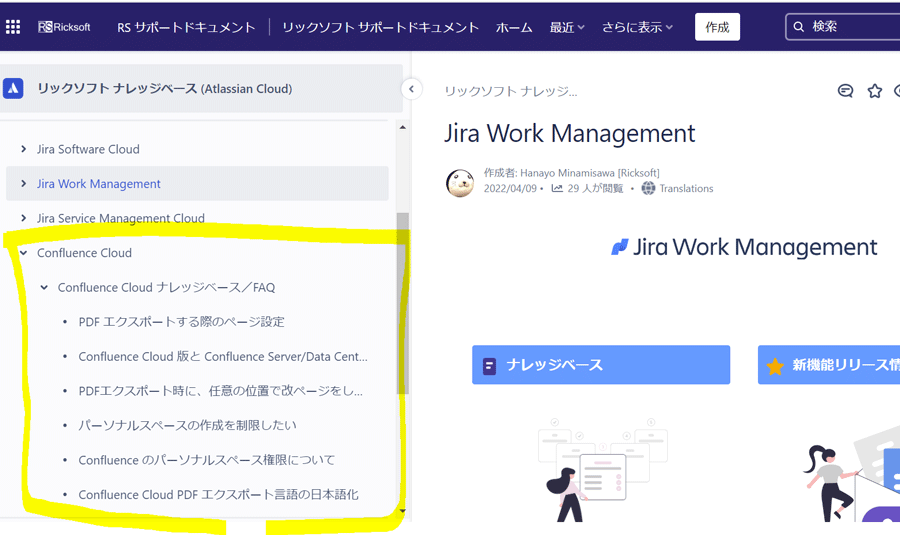900x535 pixels.
Task: Collapse the Confluence Cloud tree node
Action: [x=24, y=253]
